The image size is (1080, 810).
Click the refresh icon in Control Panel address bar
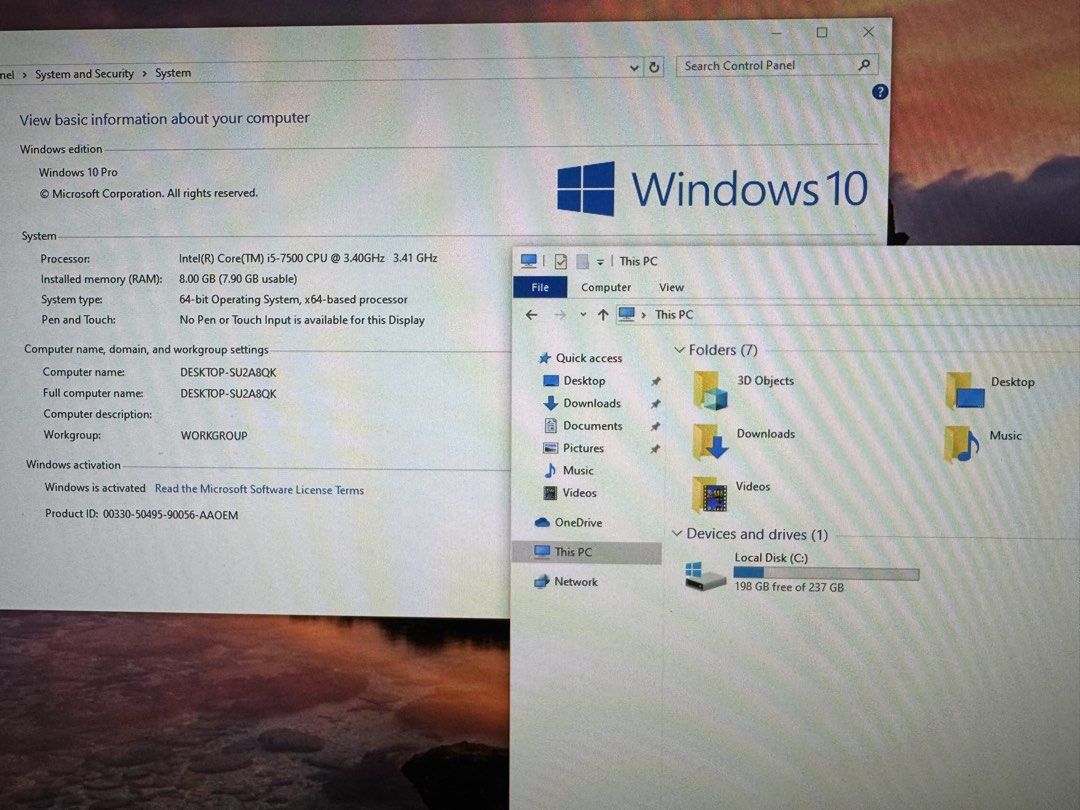654,67
